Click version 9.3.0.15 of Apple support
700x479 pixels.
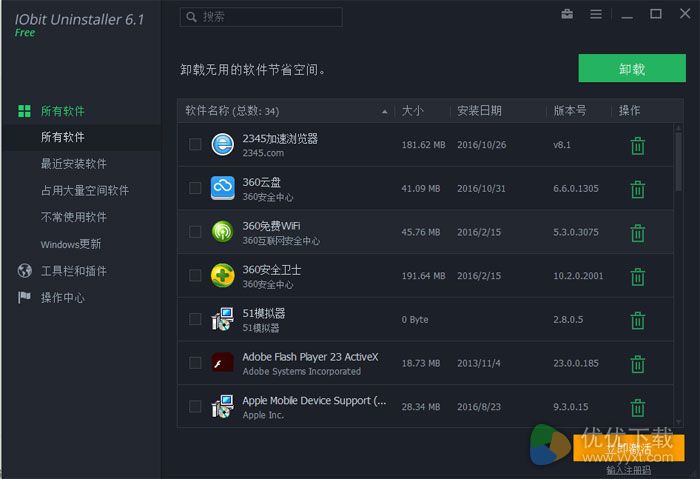[571, 407]
